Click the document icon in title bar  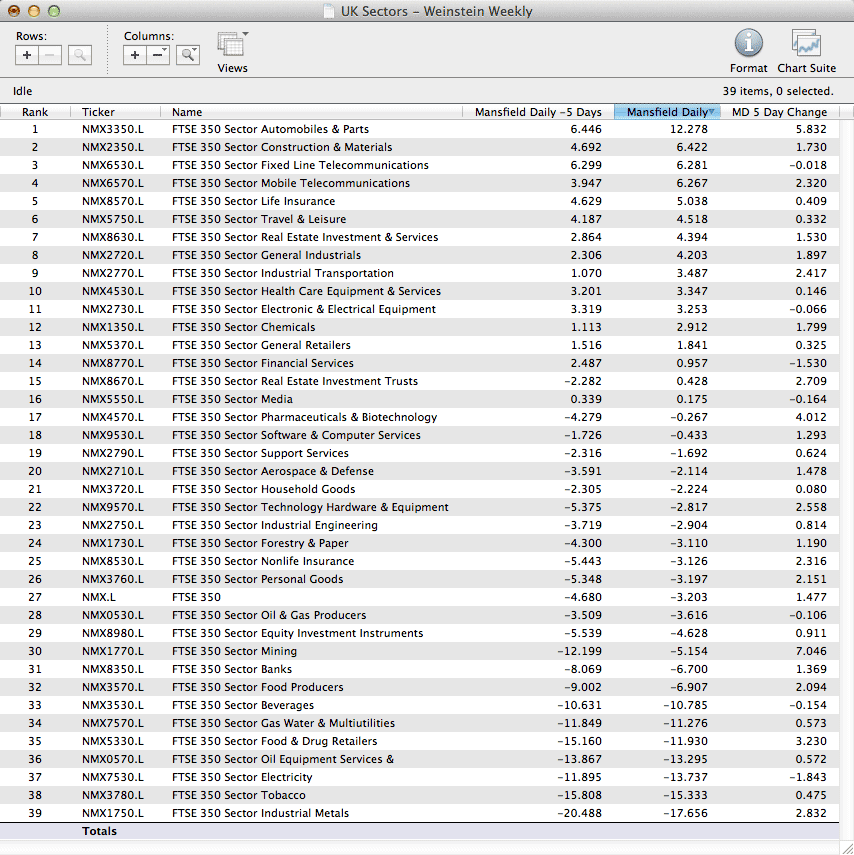[329, 12]
